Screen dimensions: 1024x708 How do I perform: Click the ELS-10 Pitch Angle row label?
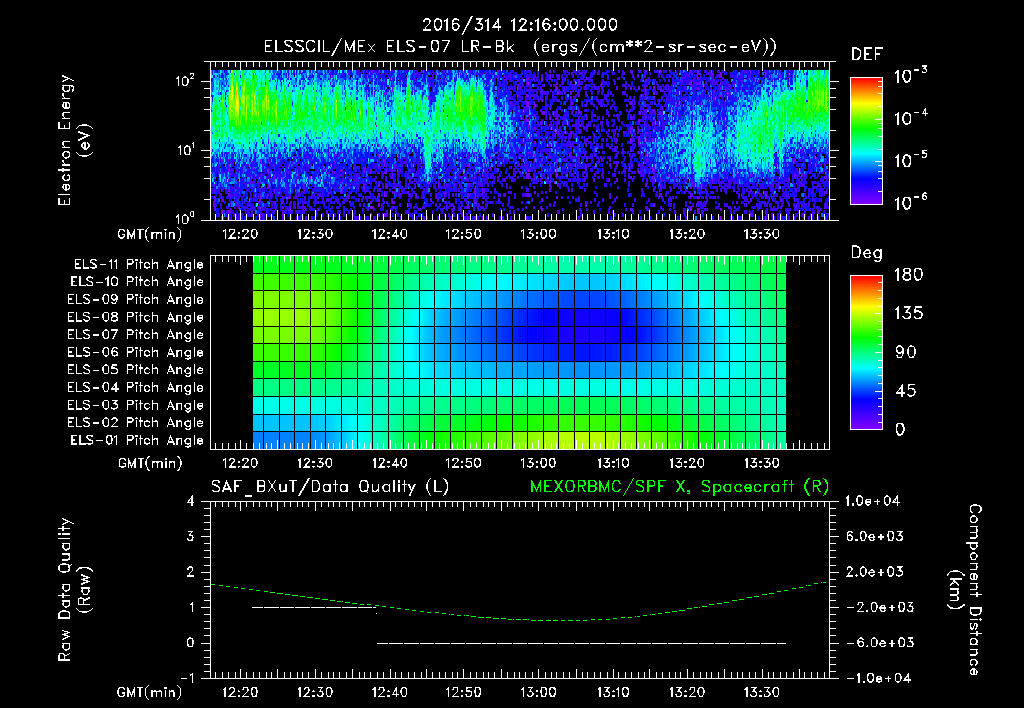(137, 282)
